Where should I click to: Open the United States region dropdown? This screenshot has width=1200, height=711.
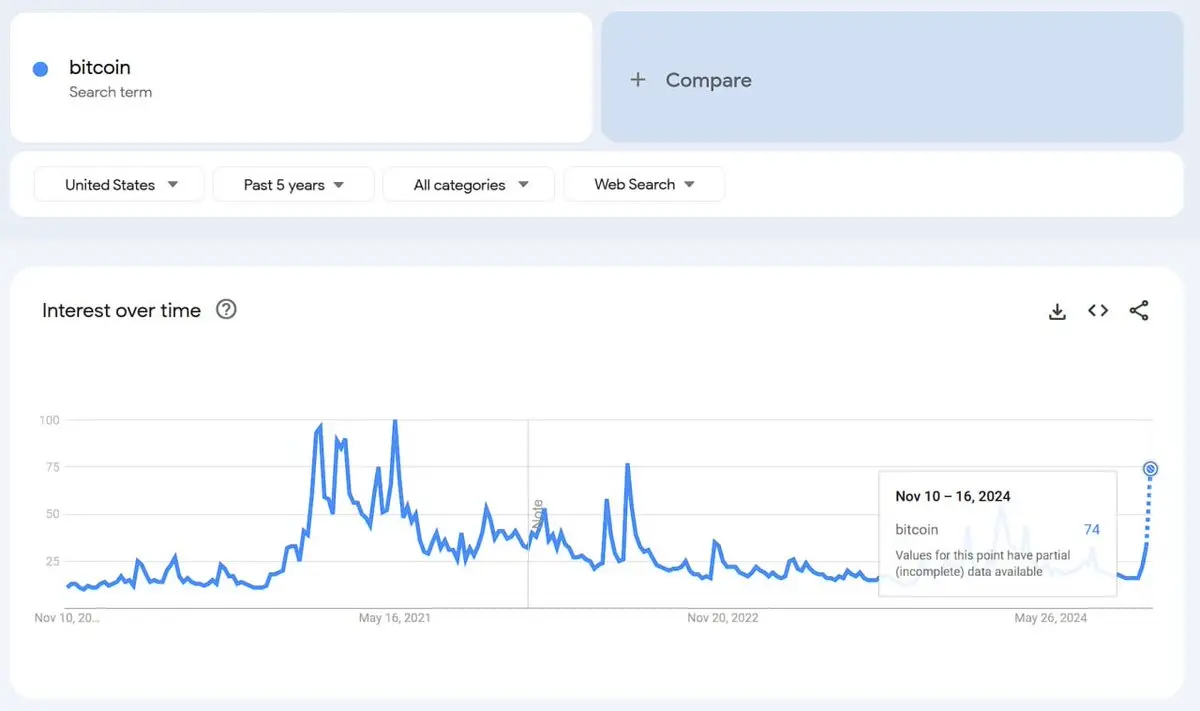[x=120, y=185]
